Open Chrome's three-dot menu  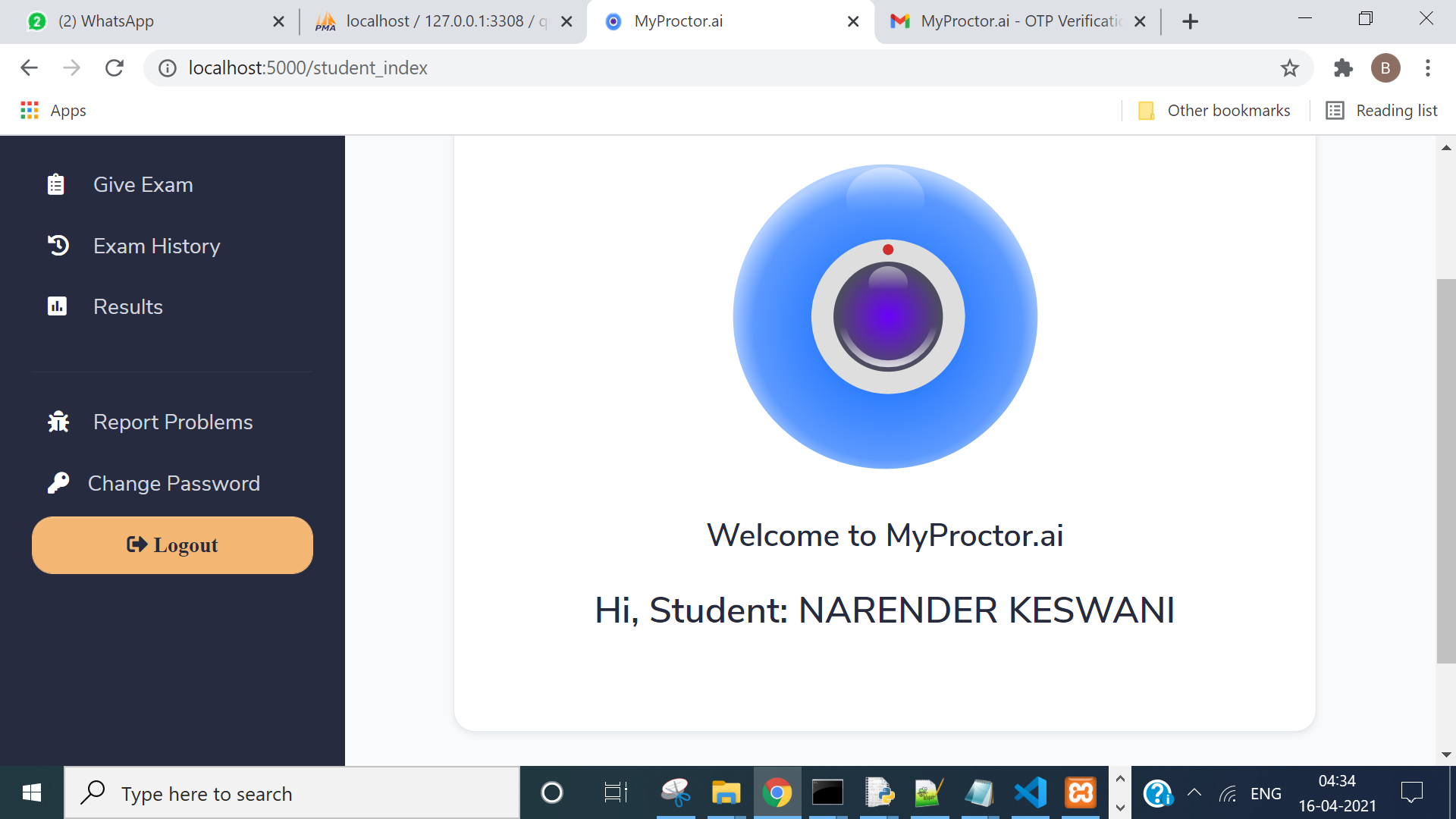click(1428, 68)
